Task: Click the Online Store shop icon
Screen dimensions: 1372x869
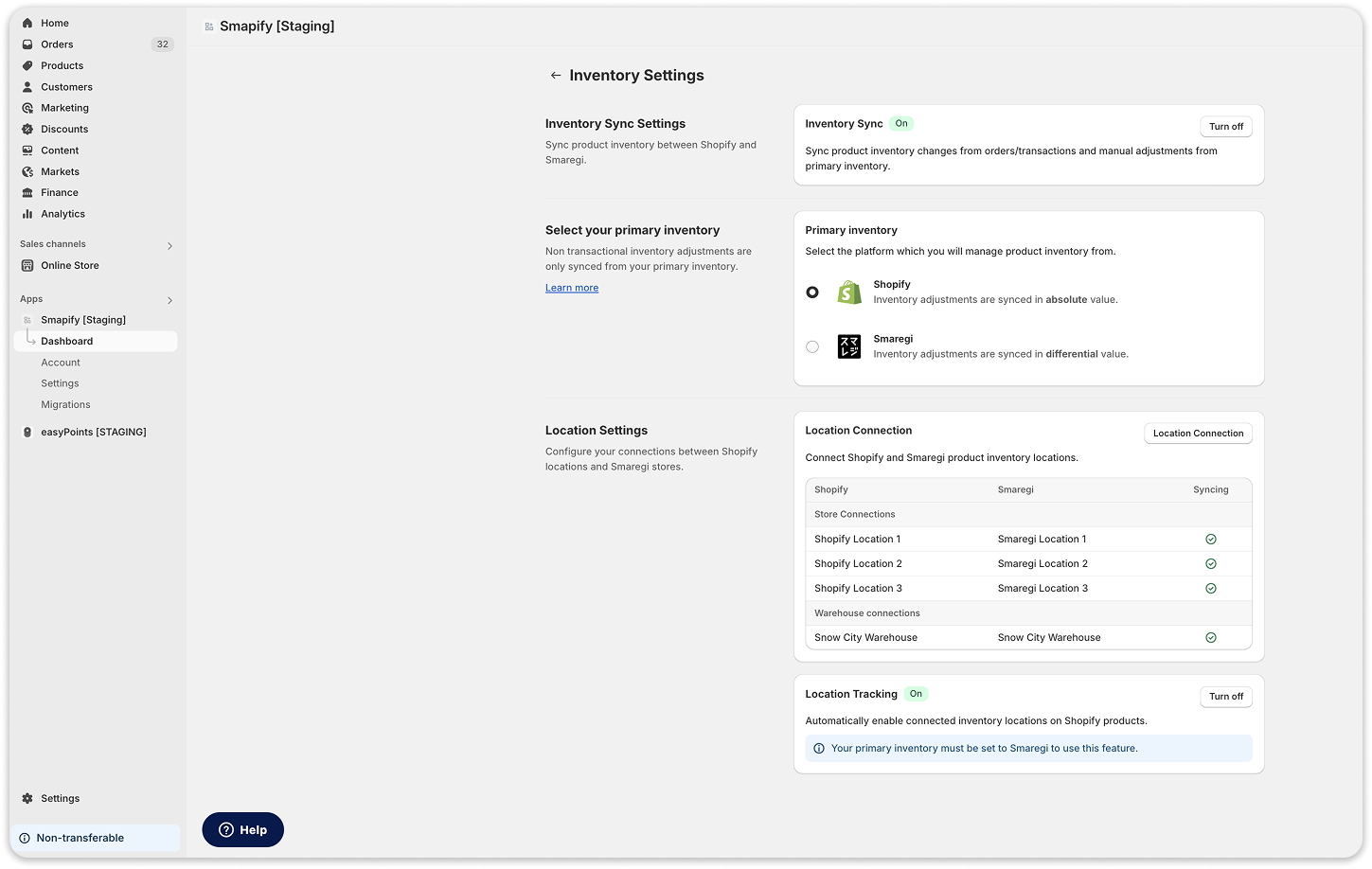Action: 27,265
